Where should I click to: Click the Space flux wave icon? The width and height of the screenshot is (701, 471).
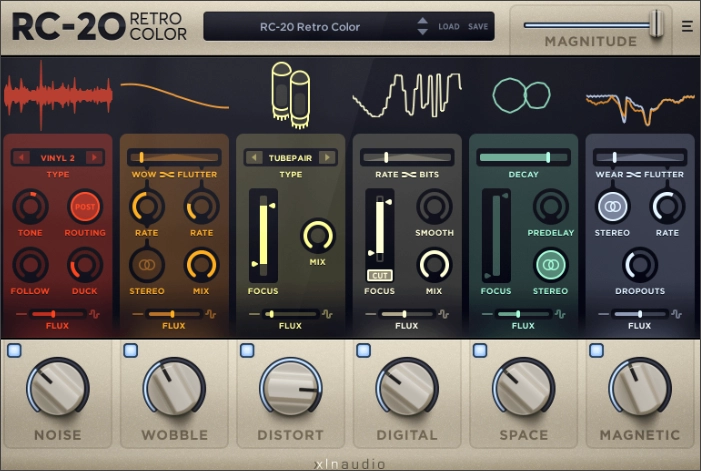(x=560, y=314)
